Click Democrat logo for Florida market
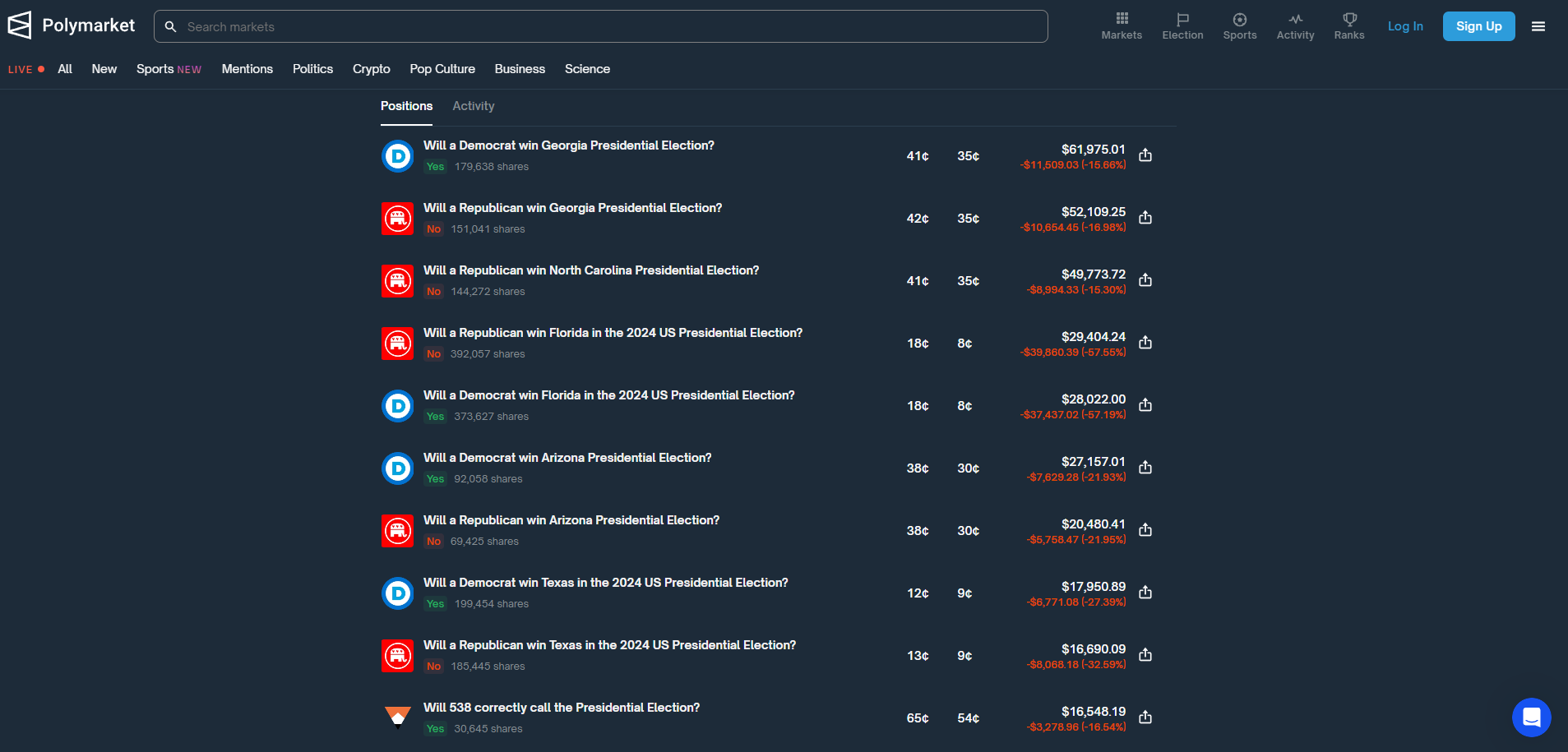 398,406
